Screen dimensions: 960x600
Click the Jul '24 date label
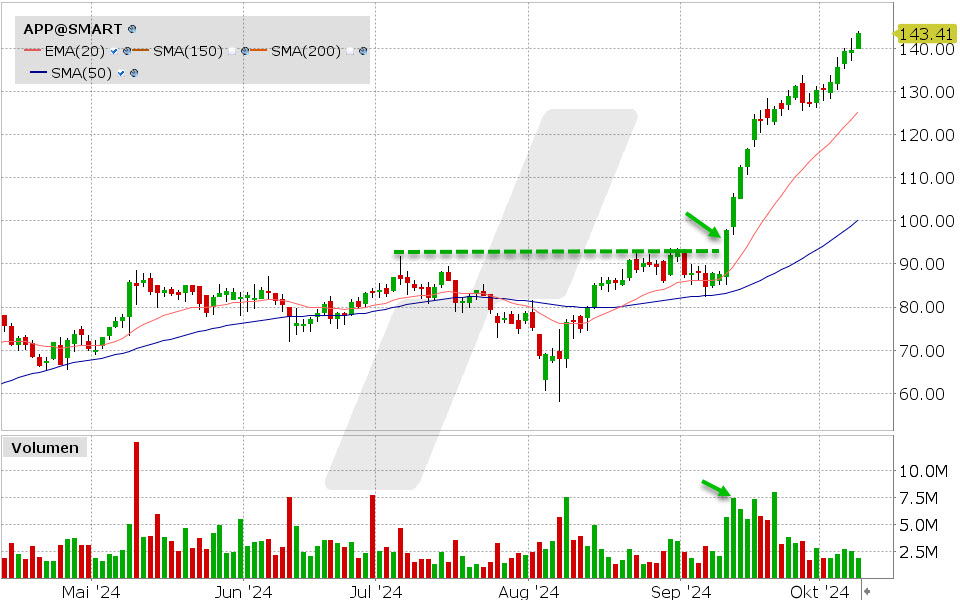tap(375, 592)
